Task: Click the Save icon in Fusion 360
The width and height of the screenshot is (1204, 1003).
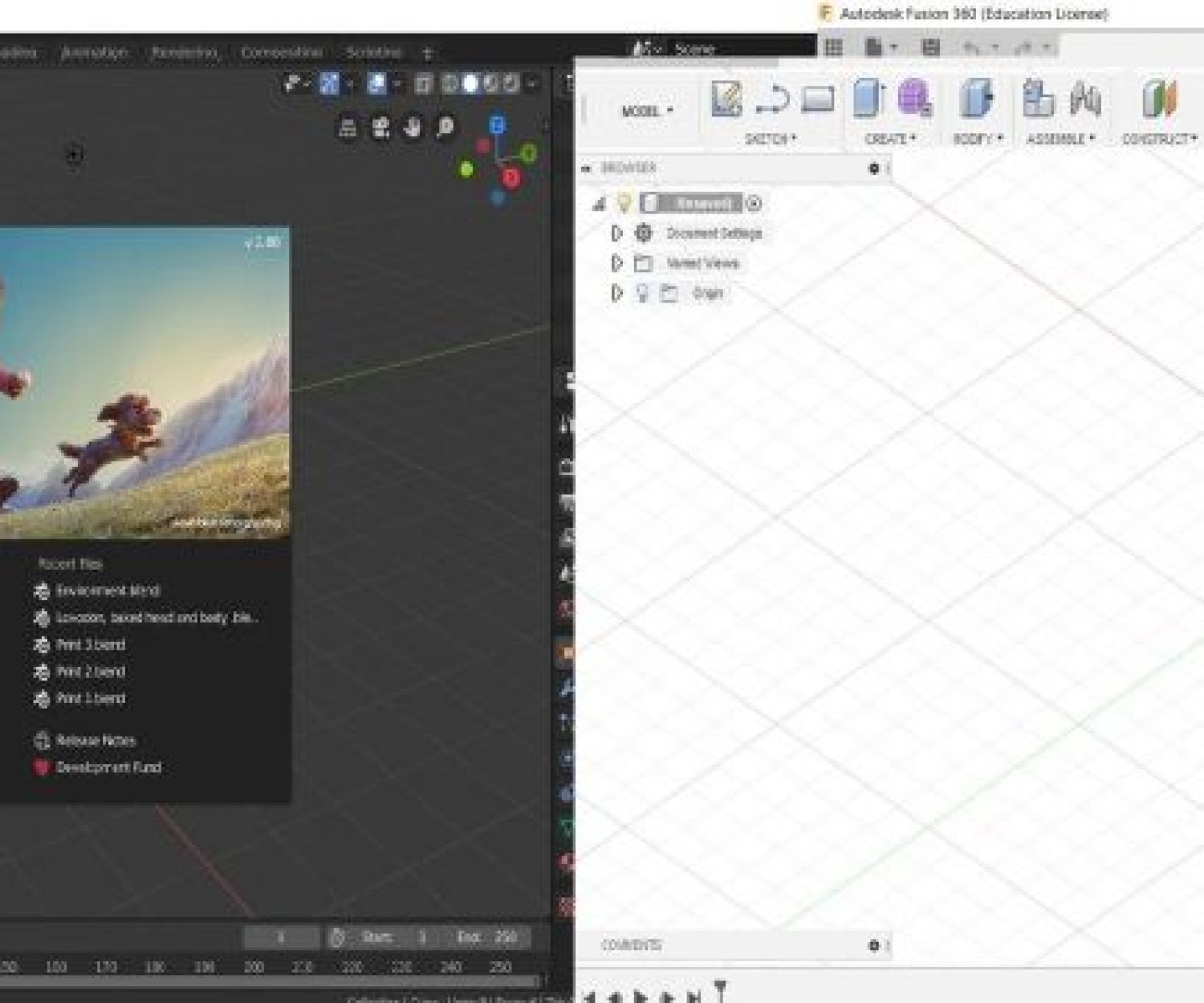Action: pos(930,48)
